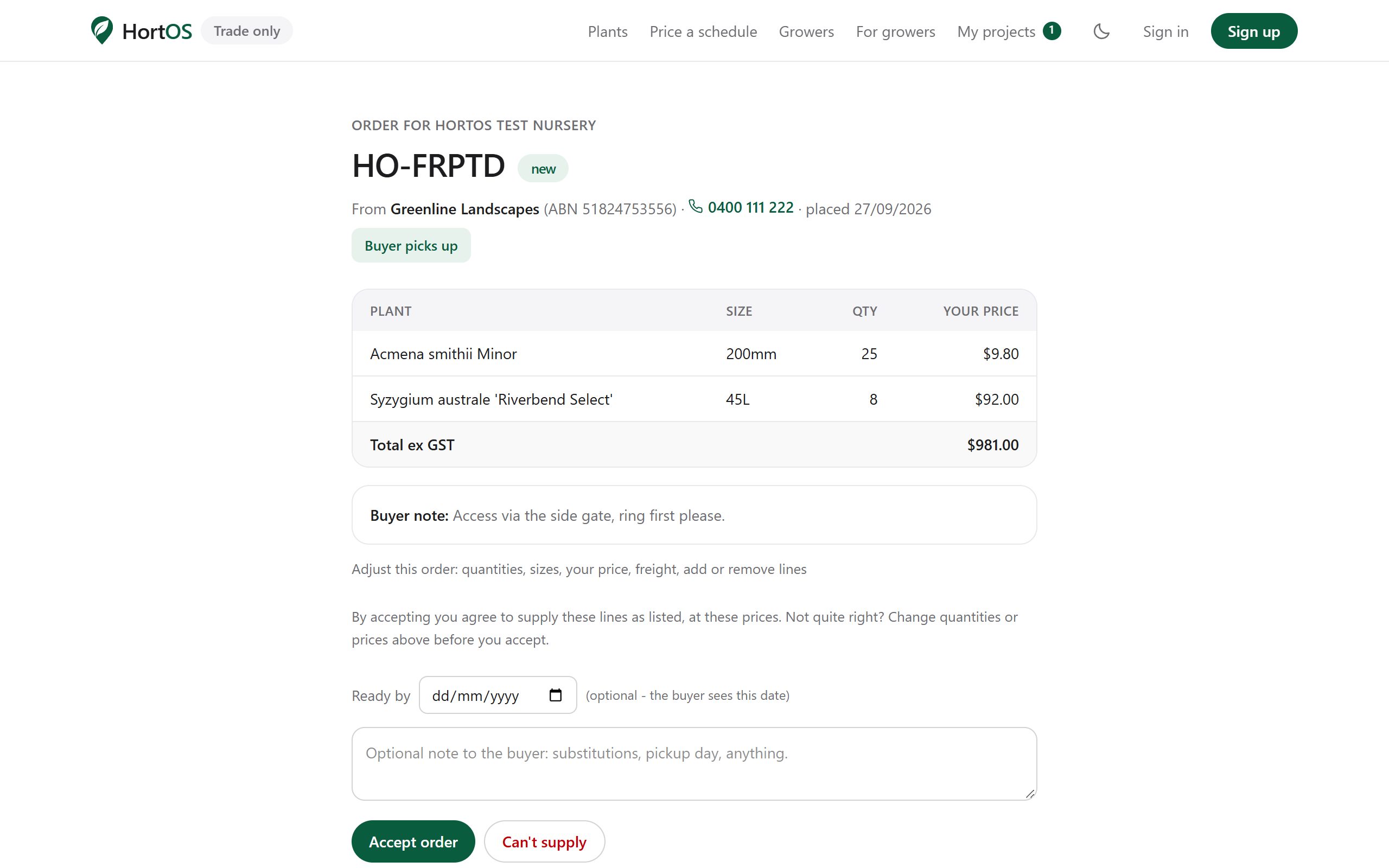Click the new status badge
The height and width of the screenshot is (868, 1389).
[x=543, y=168]
